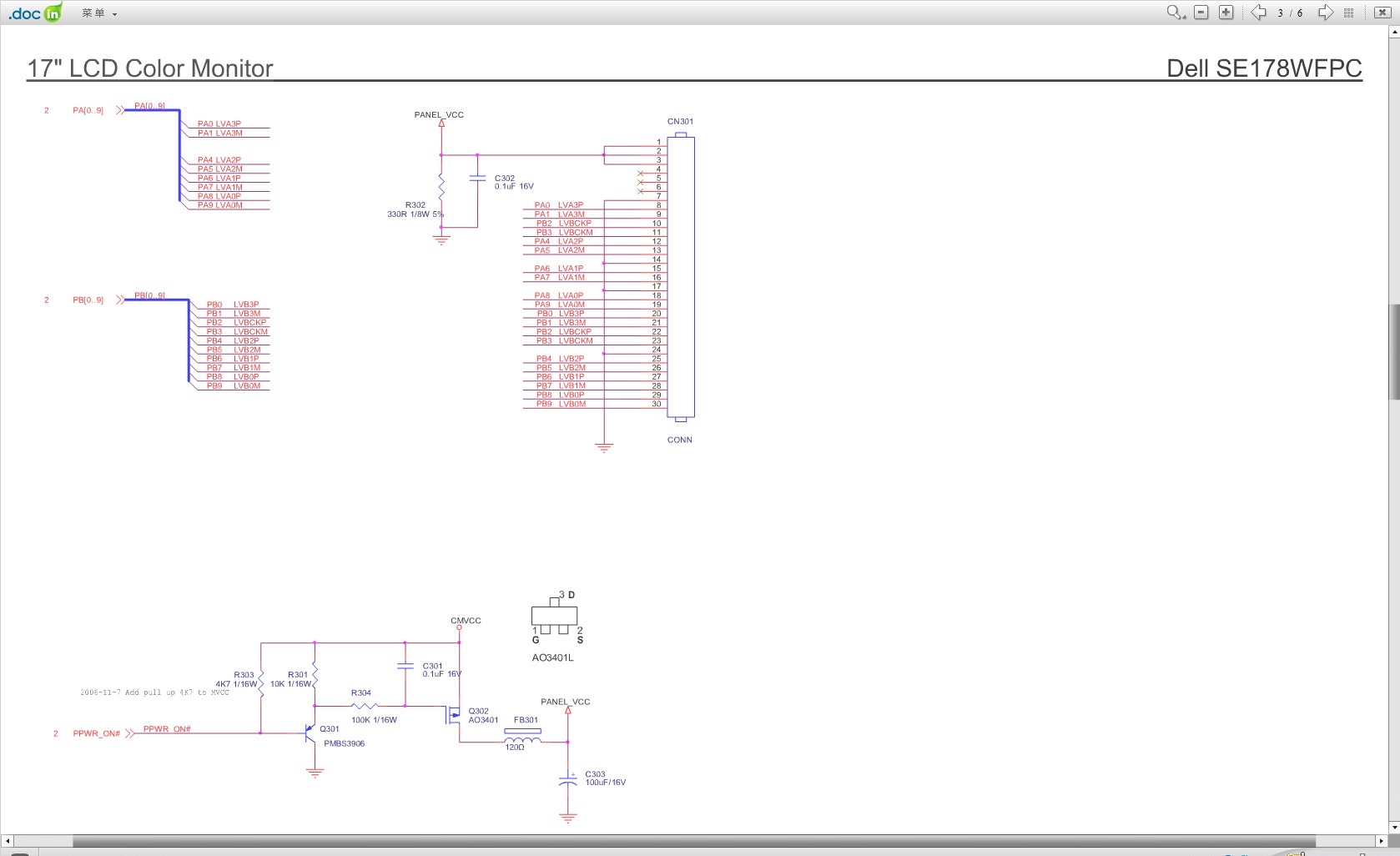
Task: Click the PA[0..9] port label
Action: pos(88,110)
